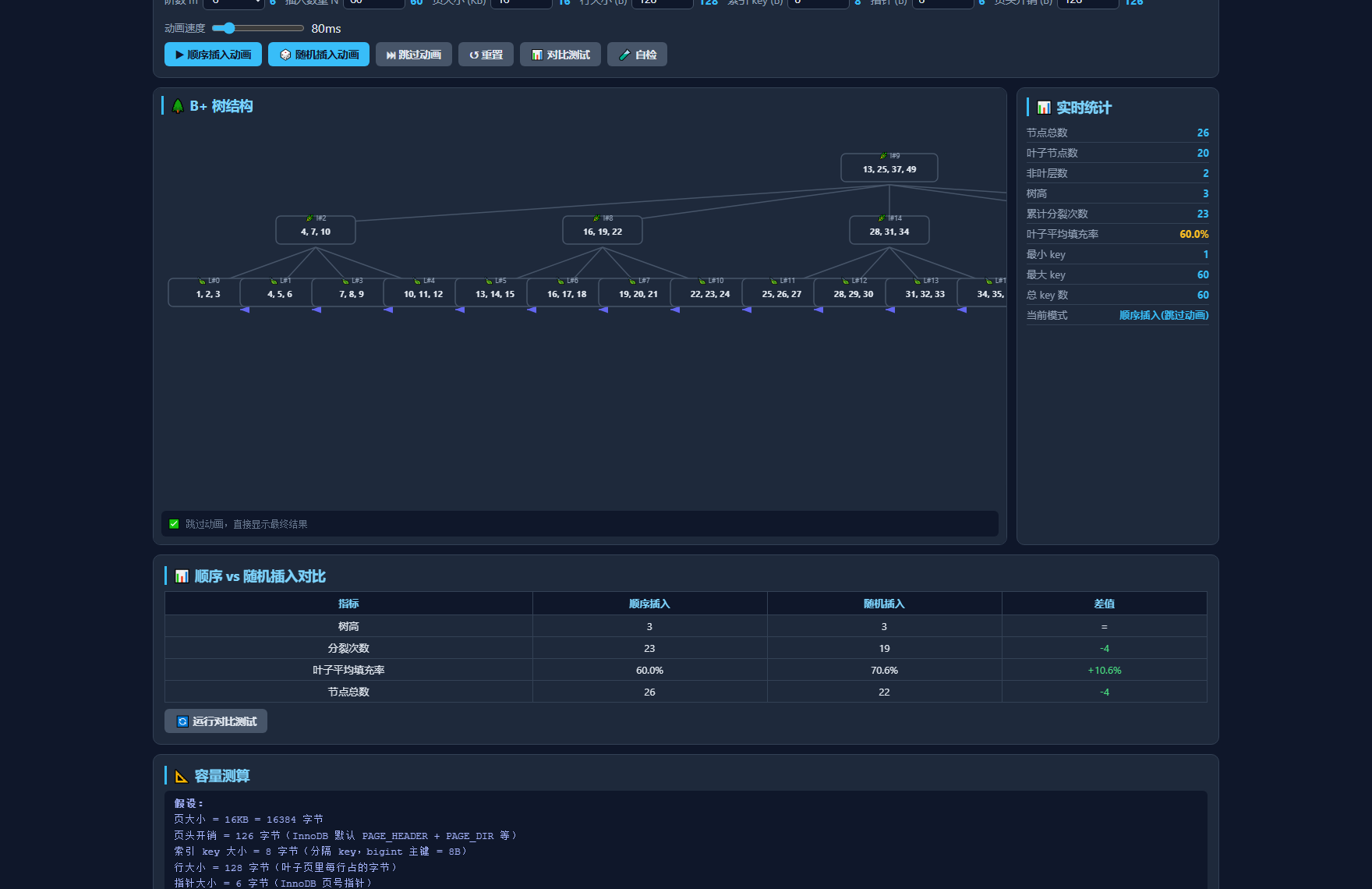Screen dimensions: 1372x889
Task: Reset the tree with the 重置 button
Action: (486, 55)
